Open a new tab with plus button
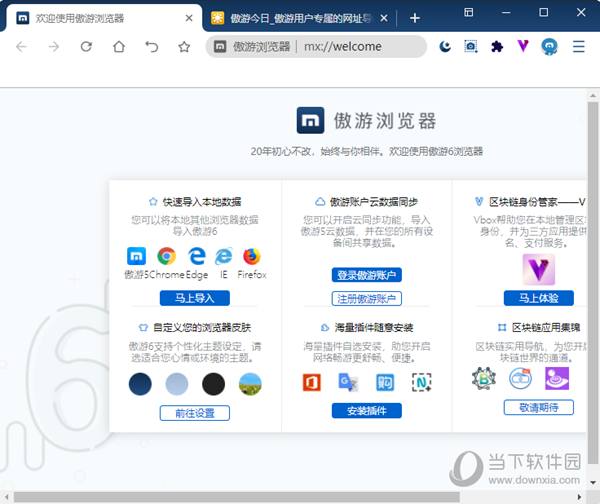 click(x=415, y=18)
